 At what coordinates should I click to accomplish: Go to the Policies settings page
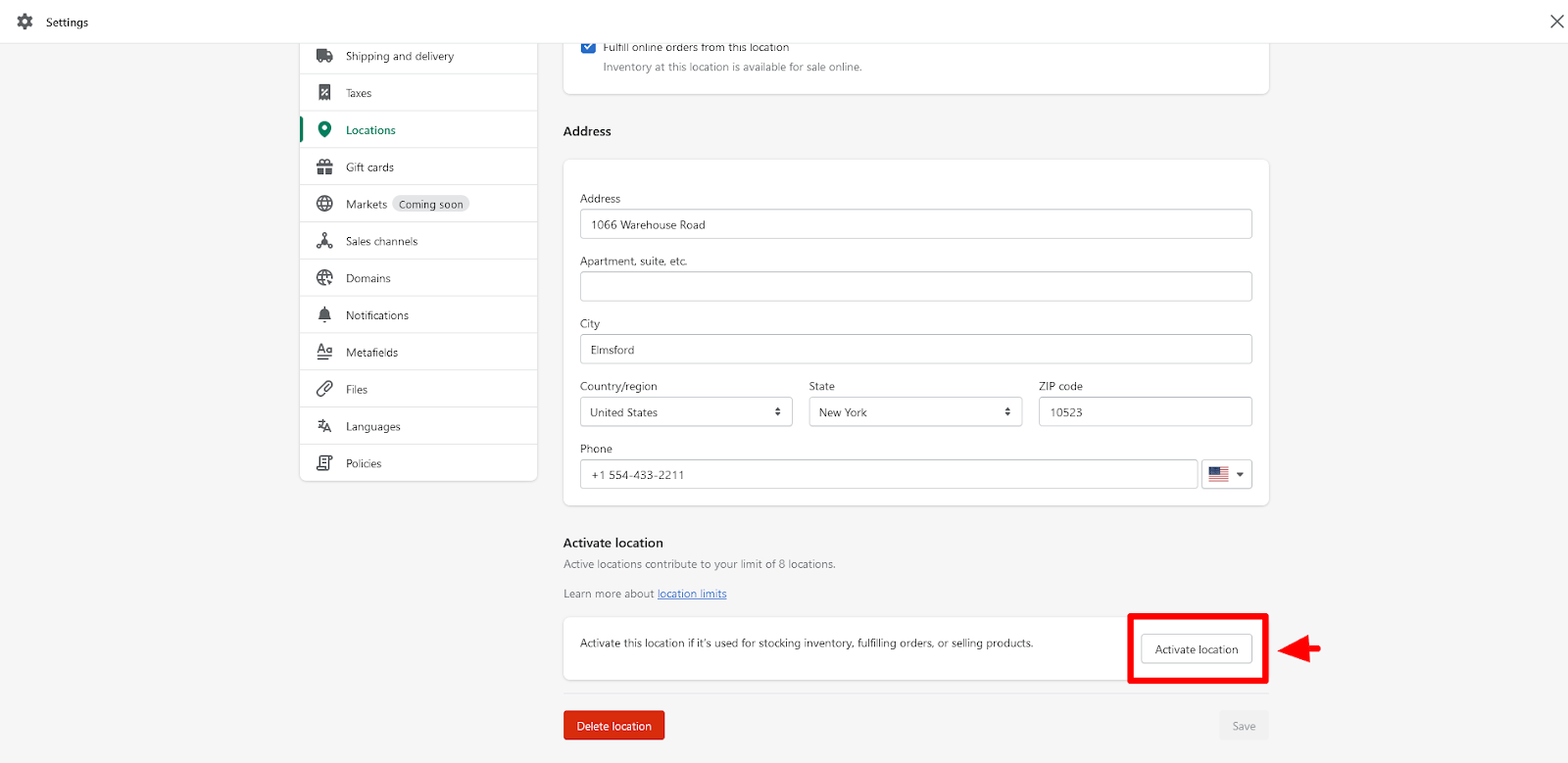(x=364, y=463)
